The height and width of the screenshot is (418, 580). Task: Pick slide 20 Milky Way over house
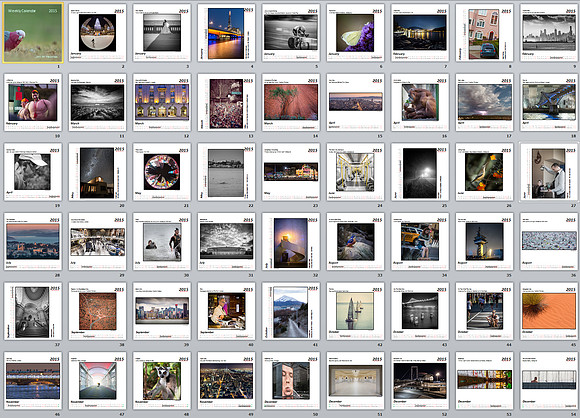point(97,172)
